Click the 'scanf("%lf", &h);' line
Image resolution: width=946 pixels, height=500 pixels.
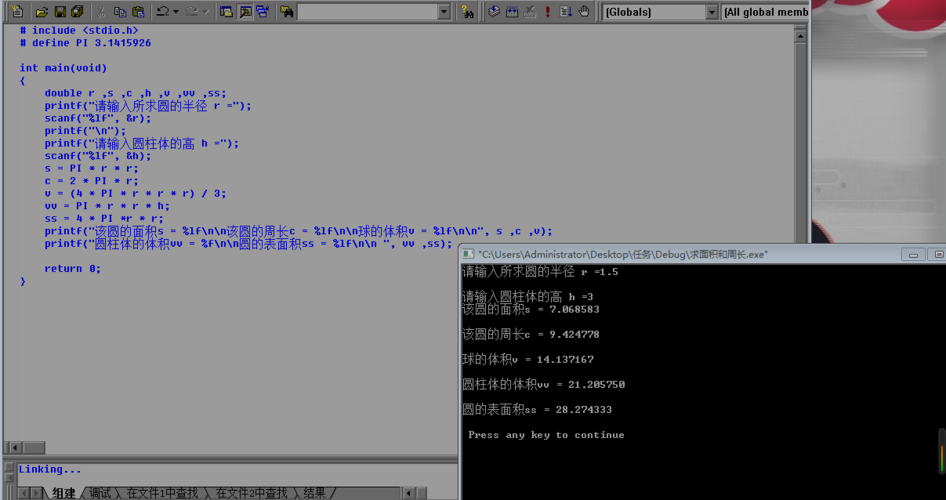coord(98,156)
